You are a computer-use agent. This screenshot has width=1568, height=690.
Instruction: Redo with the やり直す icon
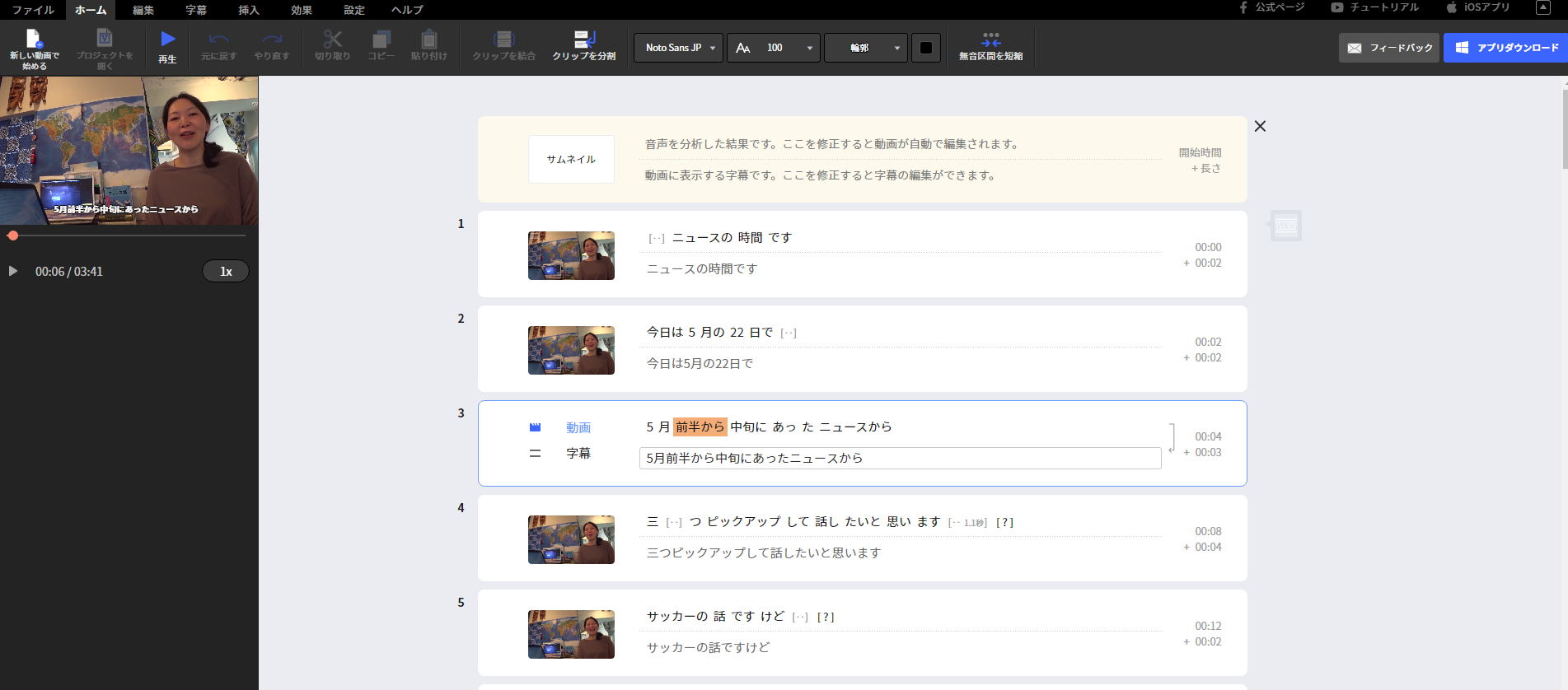coord(272,39)
